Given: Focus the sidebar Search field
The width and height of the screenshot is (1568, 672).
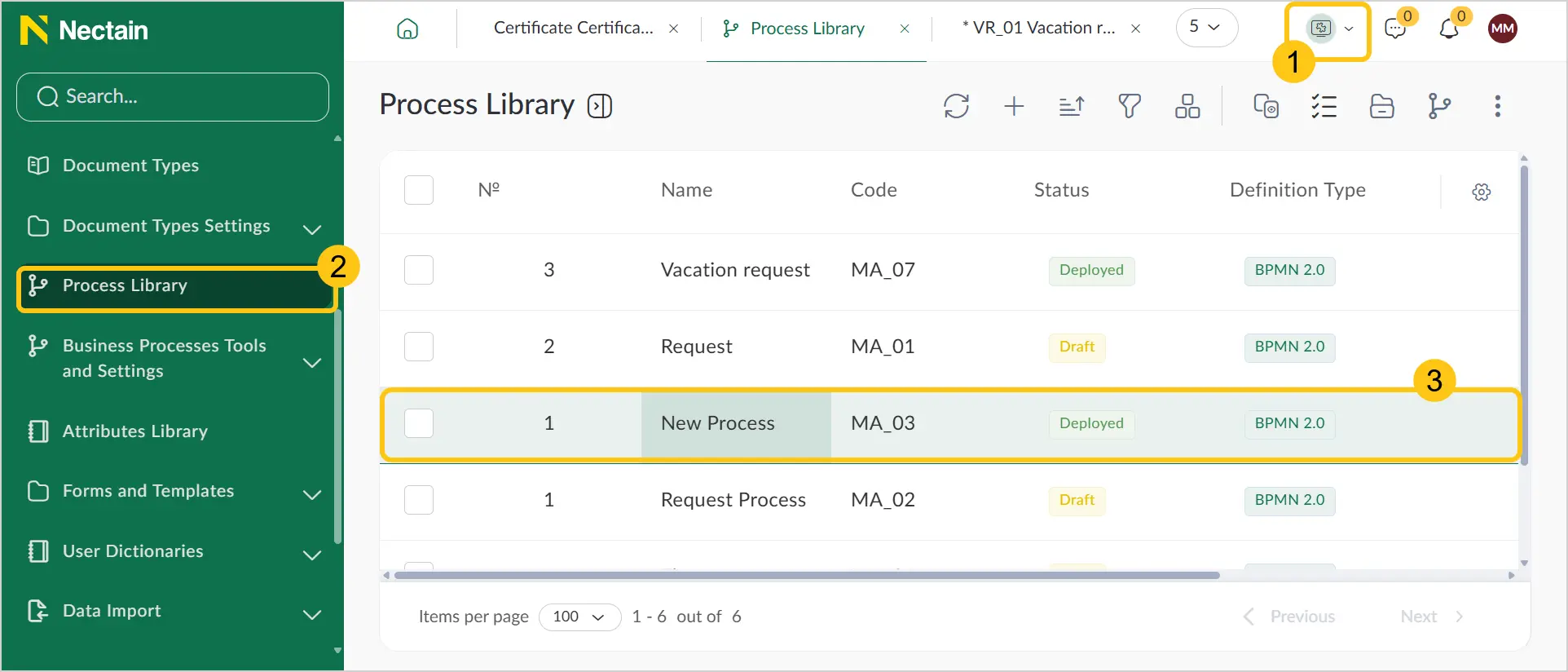Looking at the screenshot, I should [x=173, y=97].
